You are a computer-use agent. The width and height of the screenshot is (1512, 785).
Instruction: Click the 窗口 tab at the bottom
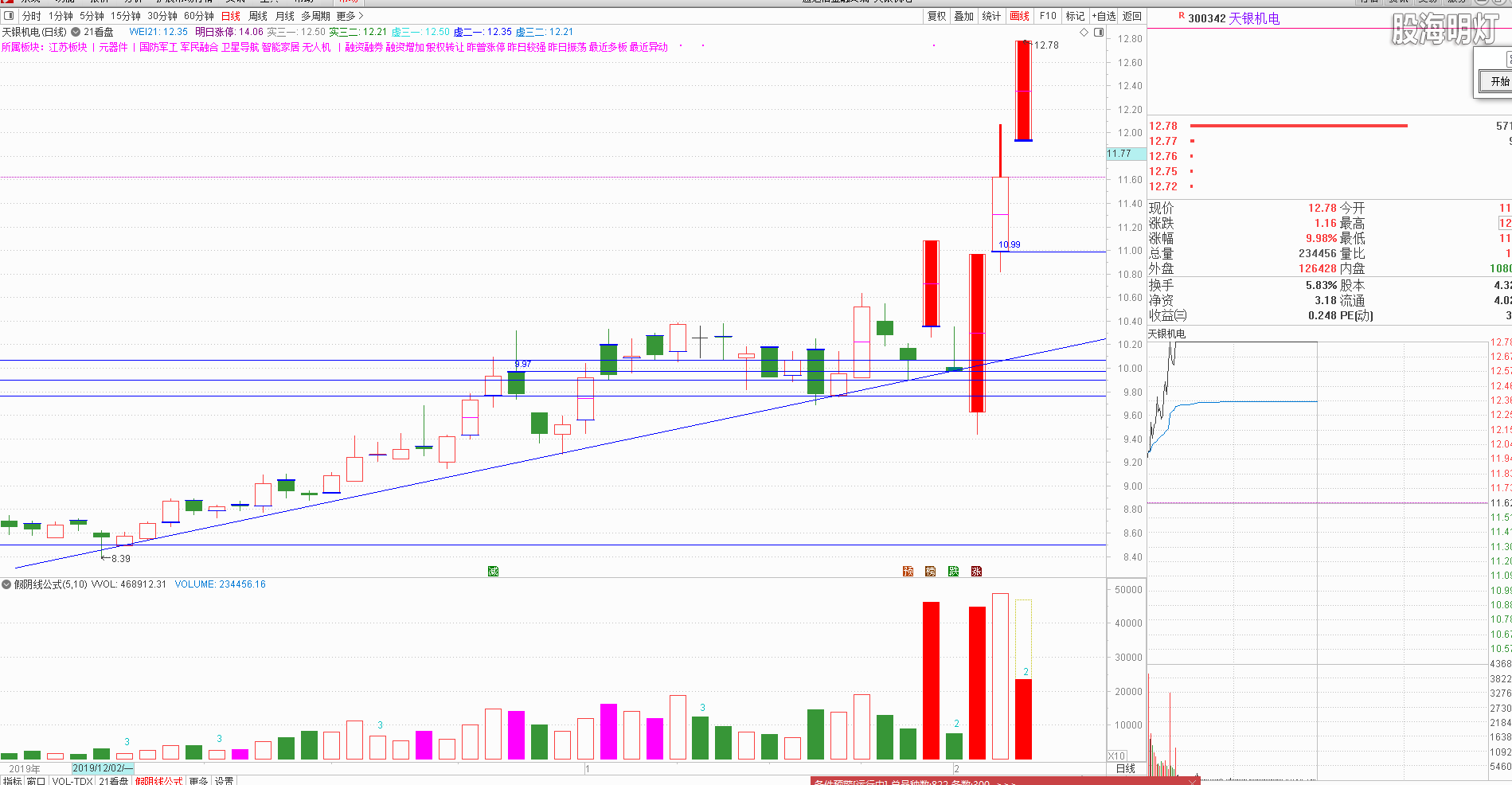(36, 781)
